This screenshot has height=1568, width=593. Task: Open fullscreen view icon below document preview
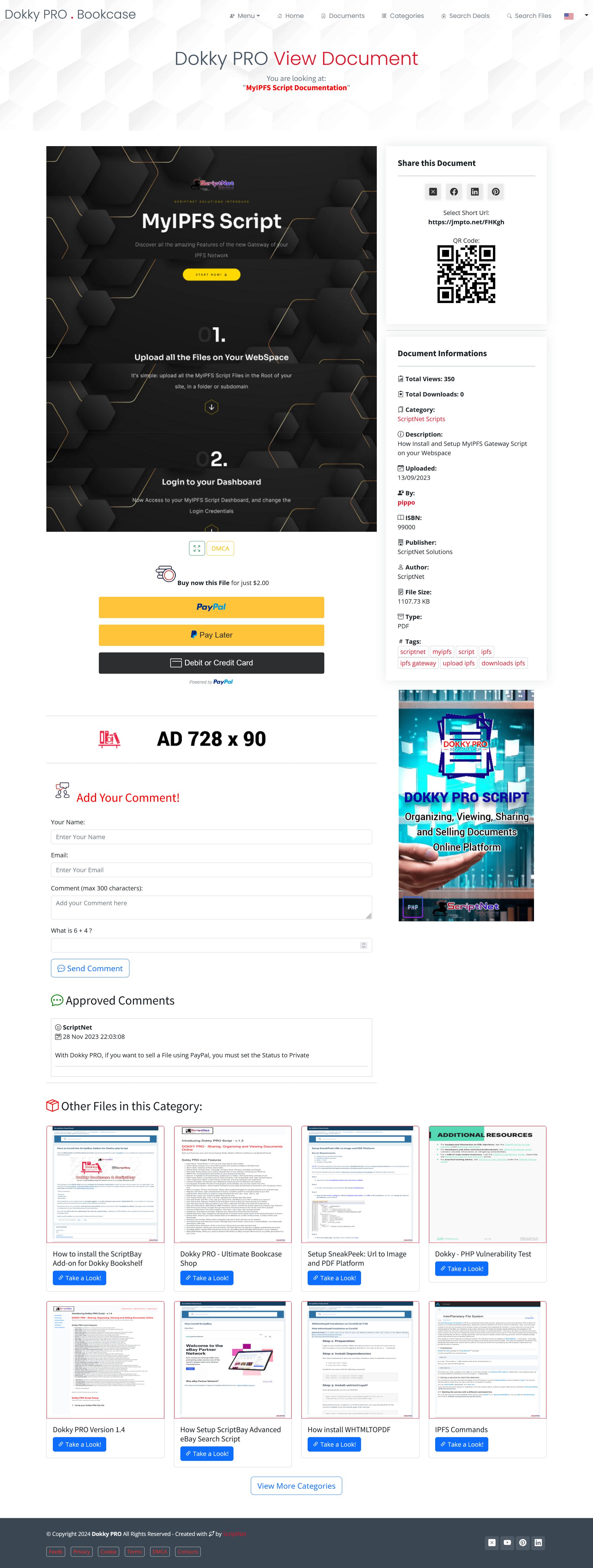[197, 548]
